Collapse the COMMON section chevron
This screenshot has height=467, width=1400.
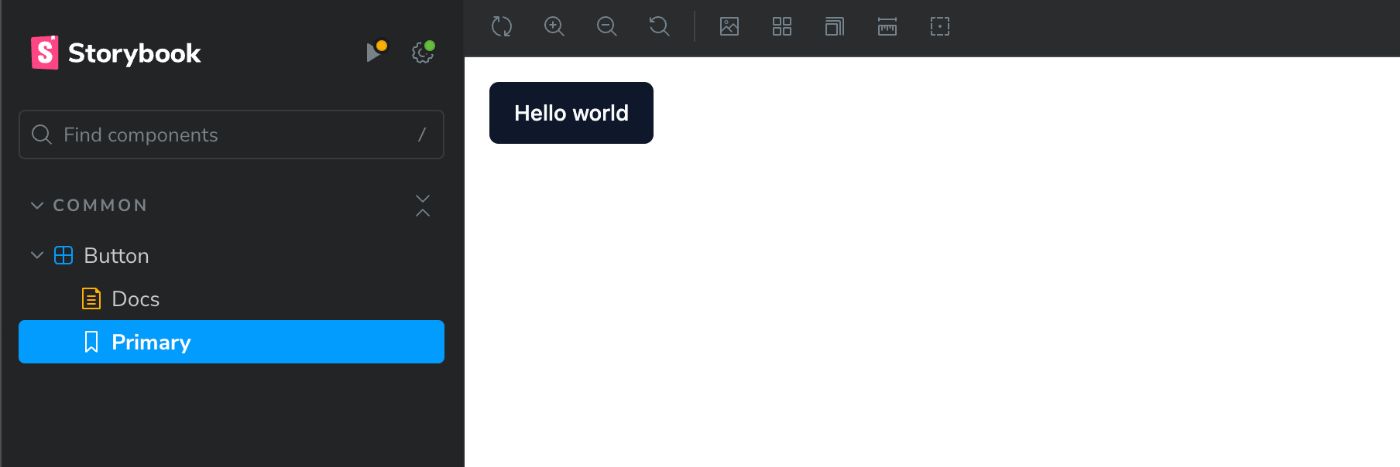(x=37, y=205)
